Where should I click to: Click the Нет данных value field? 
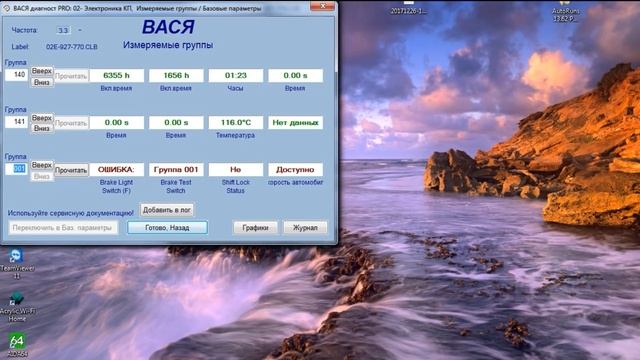point(295,122)
